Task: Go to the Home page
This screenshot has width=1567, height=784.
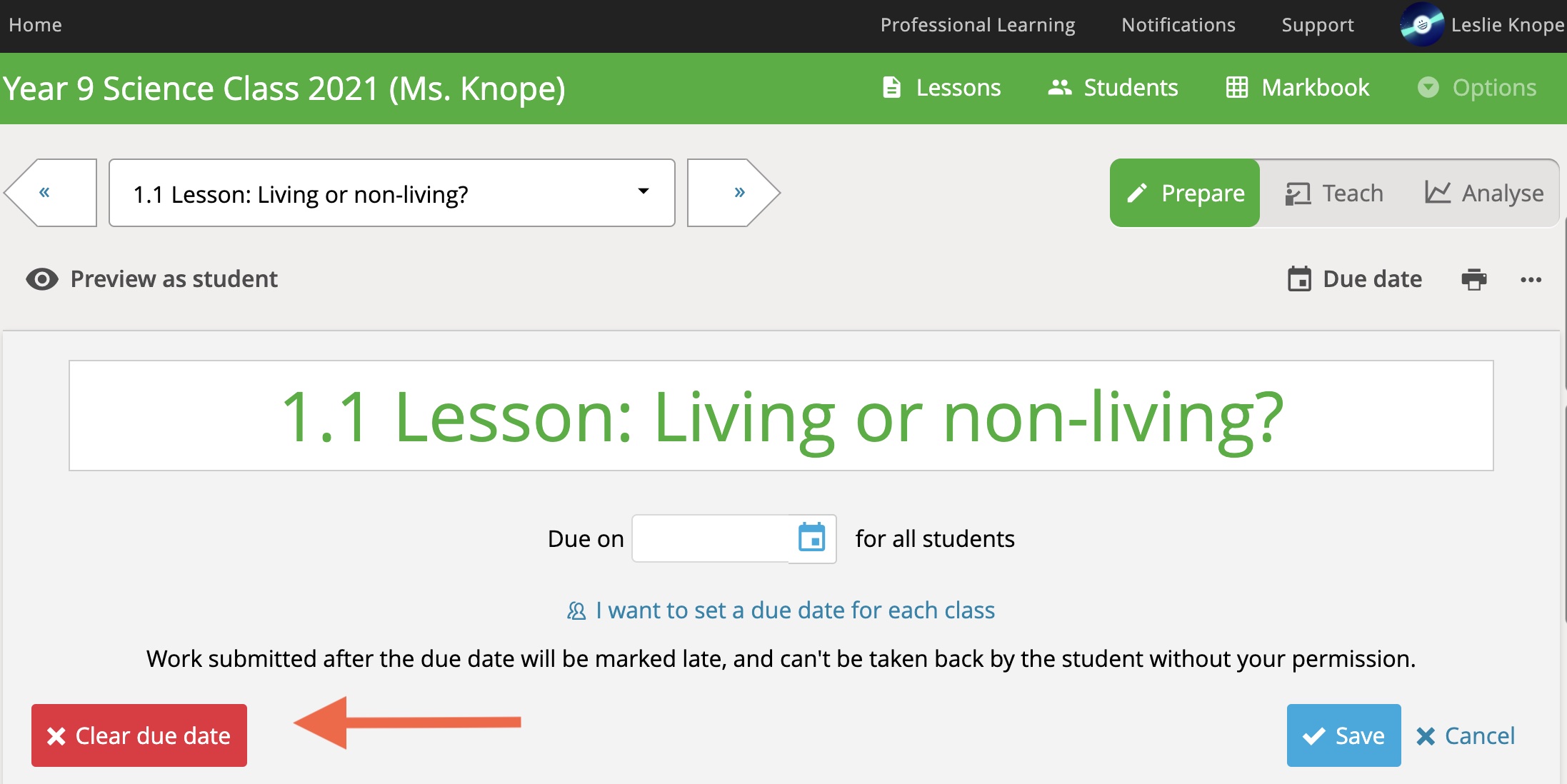Action: [x=35, y=25]
